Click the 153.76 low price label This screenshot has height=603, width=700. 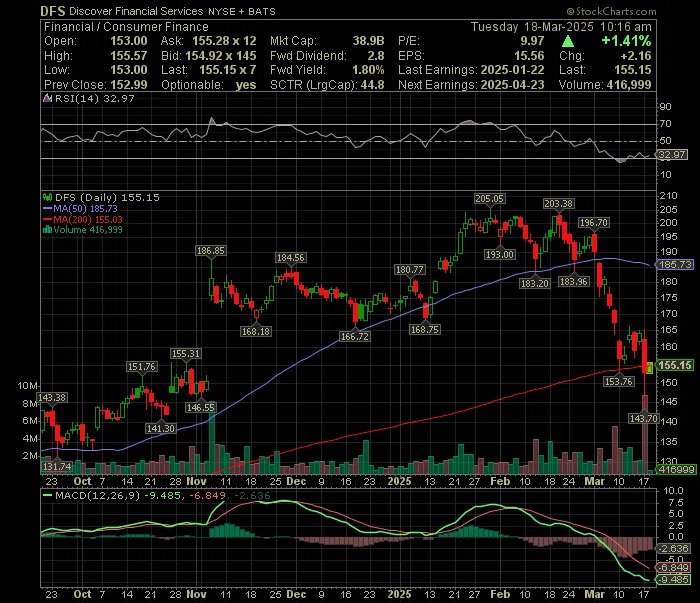click(x=619, y=381)
